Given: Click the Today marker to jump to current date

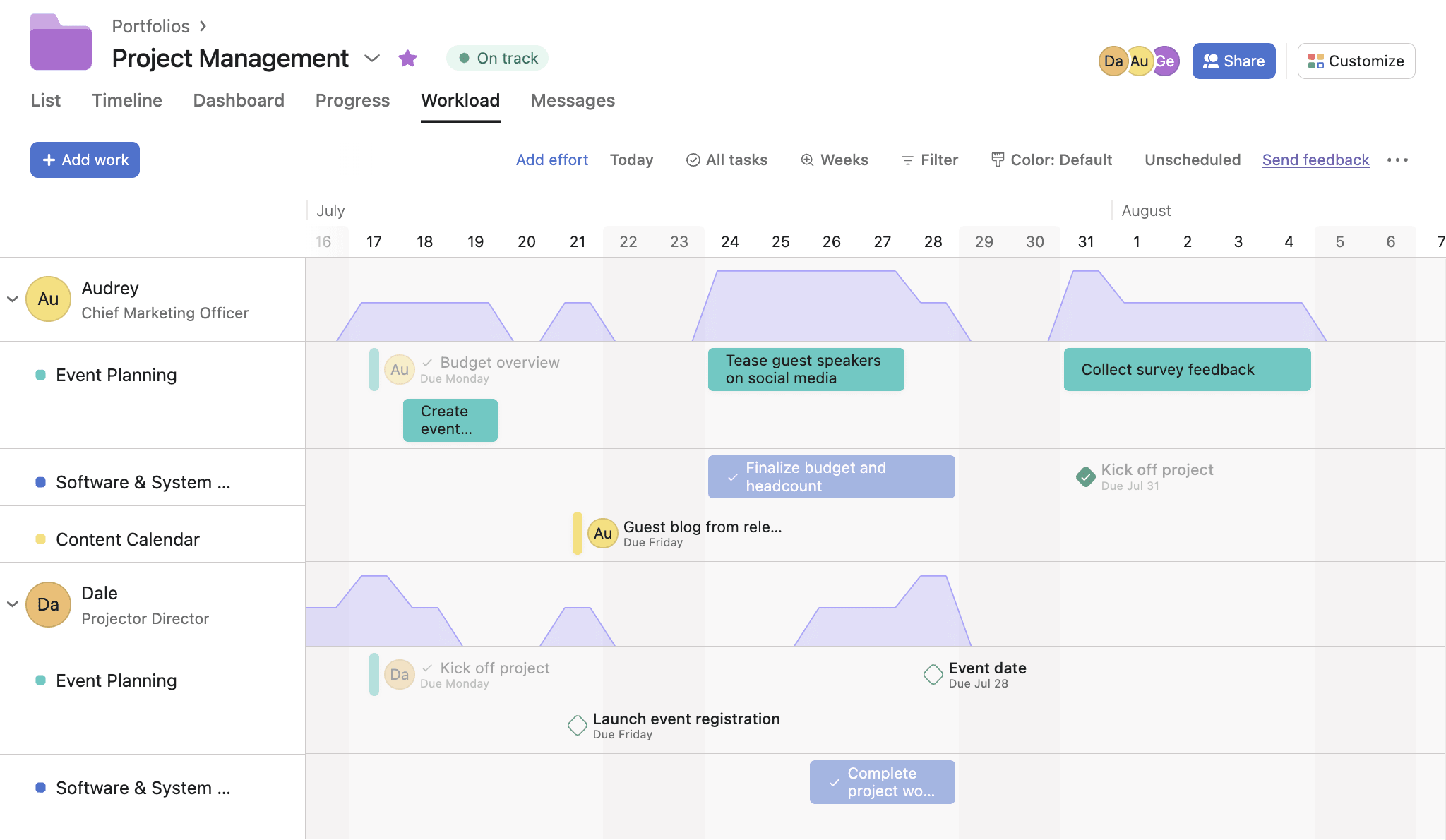Looking at the screenshot, I should 631,159.
